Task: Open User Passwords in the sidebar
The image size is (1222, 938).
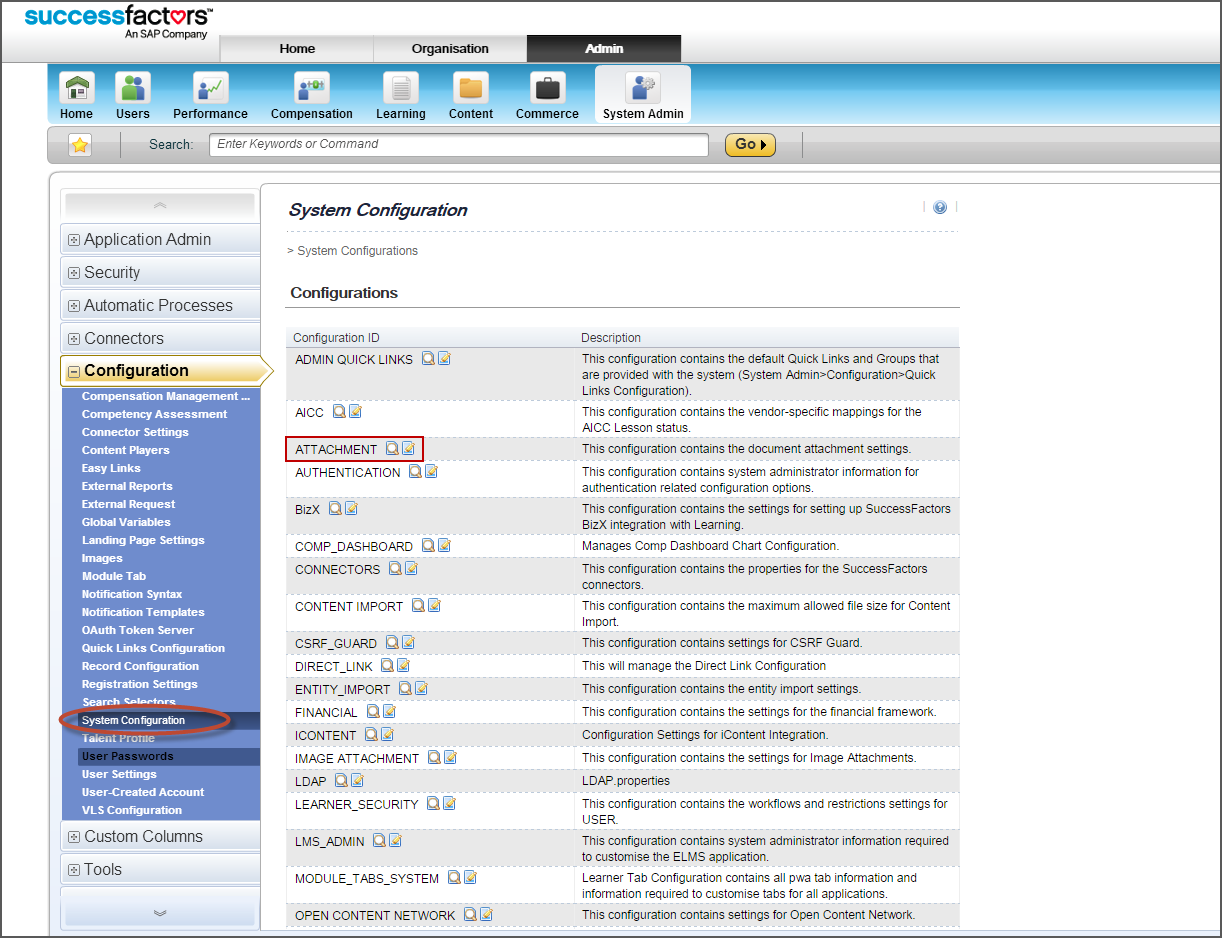Action: 127,756
